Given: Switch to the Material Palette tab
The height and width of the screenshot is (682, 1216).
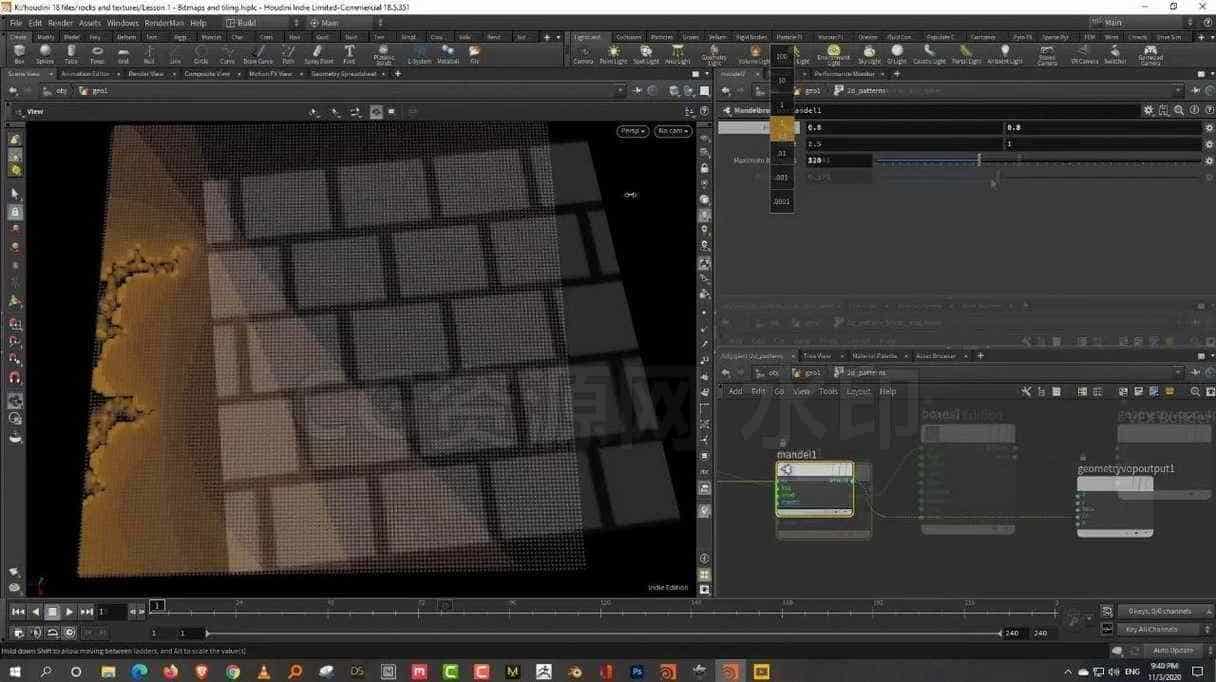Looking at the screenshot, I should [874, 356].
